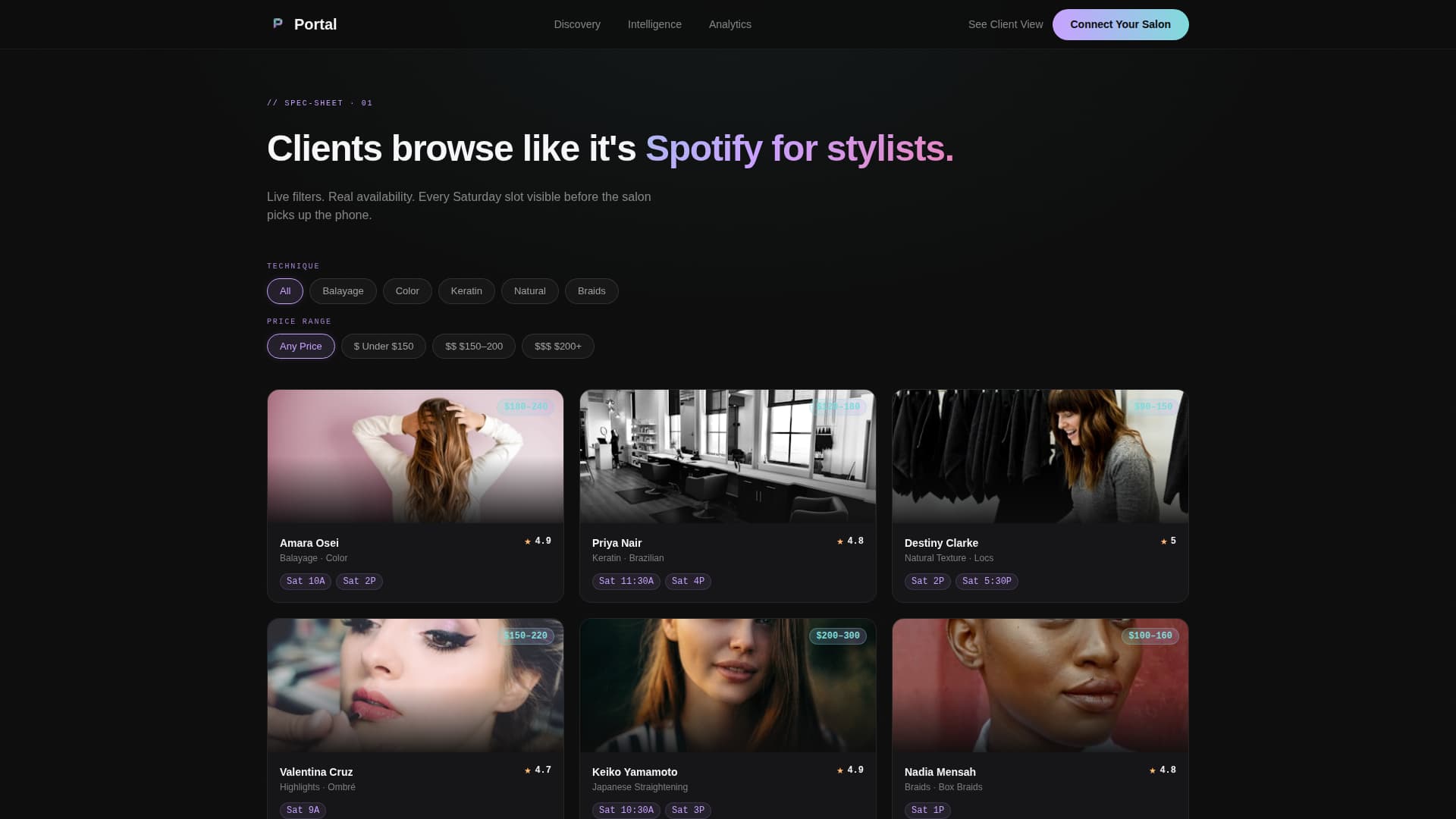Pick Priya Nair's Sat 4P slot

[688, 582]
